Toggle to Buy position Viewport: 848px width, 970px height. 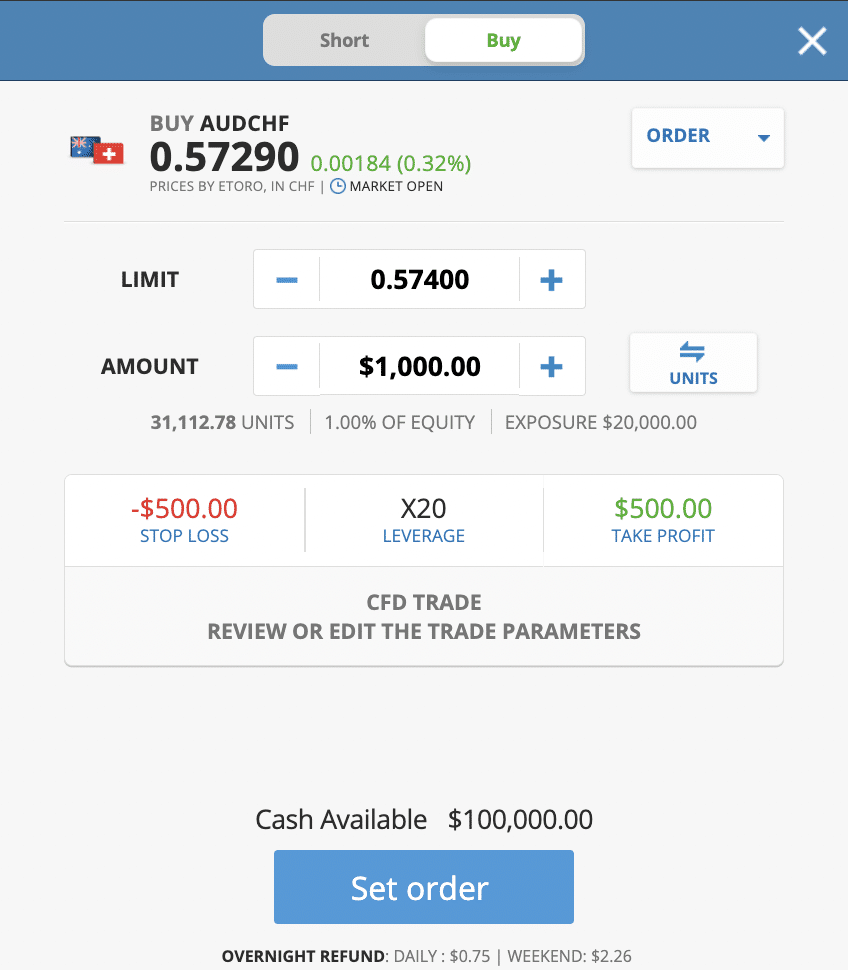[x=503, y=40]
